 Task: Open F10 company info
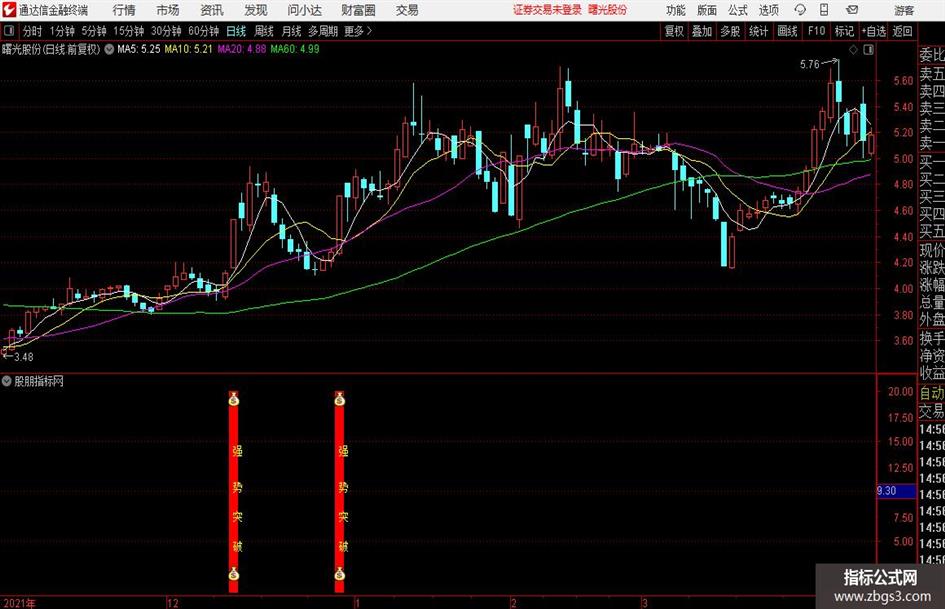[x=817, y=31]
